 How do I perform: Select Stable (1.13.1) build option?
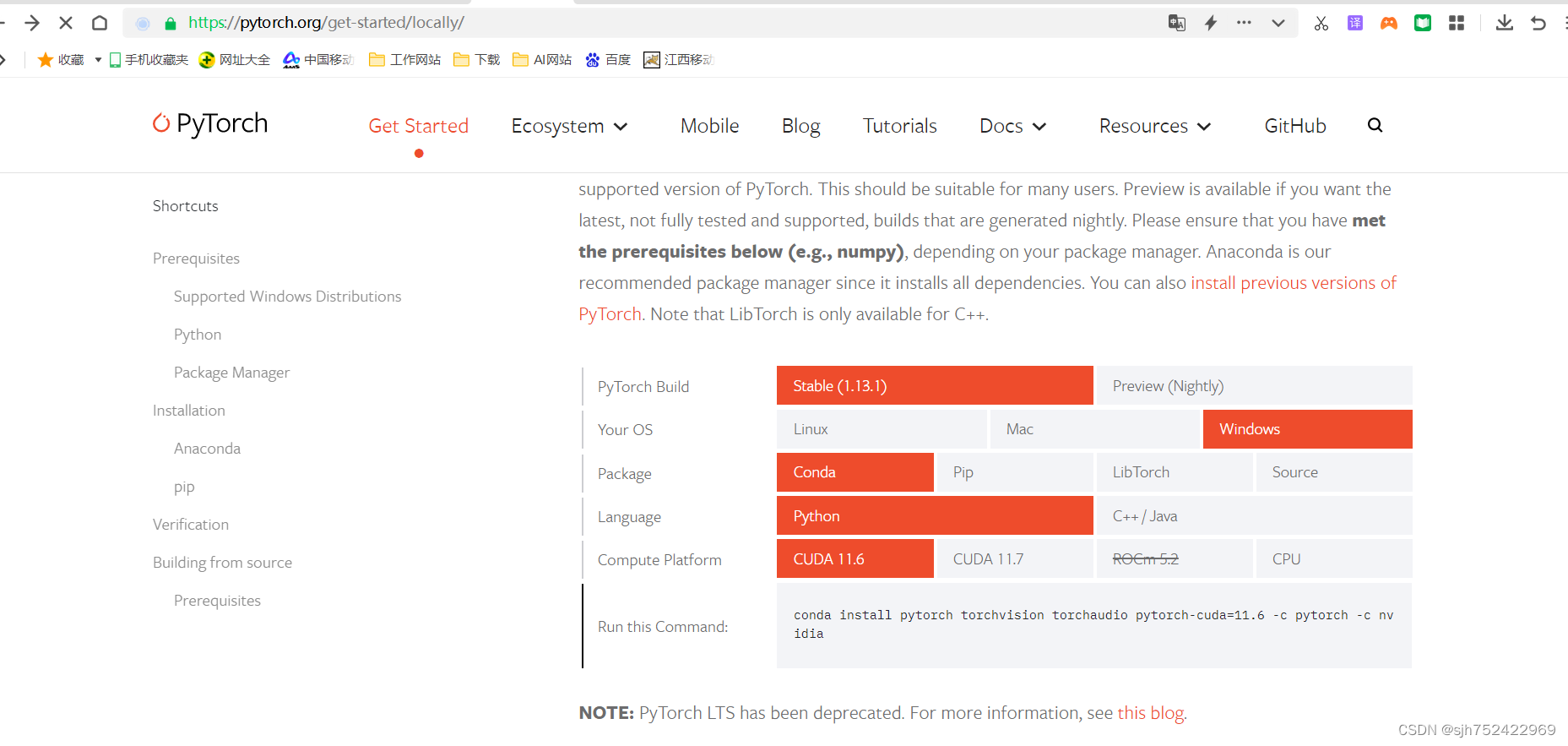click(935, 385)
